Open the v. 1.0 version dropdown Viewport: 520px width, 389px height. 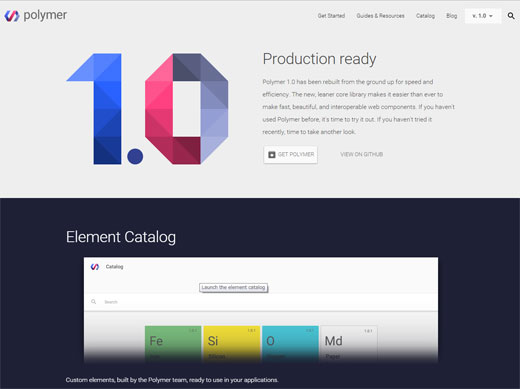click(x=482, y=16)
